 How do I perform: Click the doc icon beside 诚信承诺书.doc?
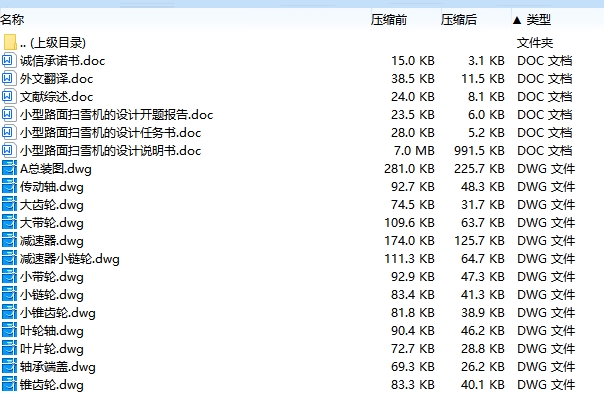[x=9, y=60]
